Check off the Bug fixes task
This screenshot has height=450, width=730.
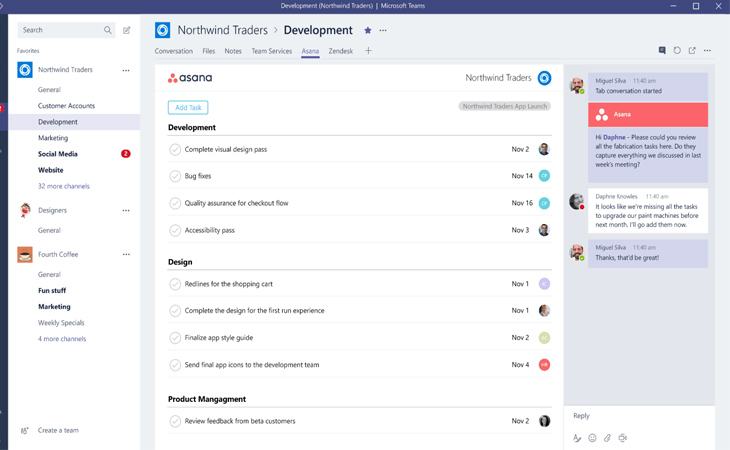[x=175, y=176]
